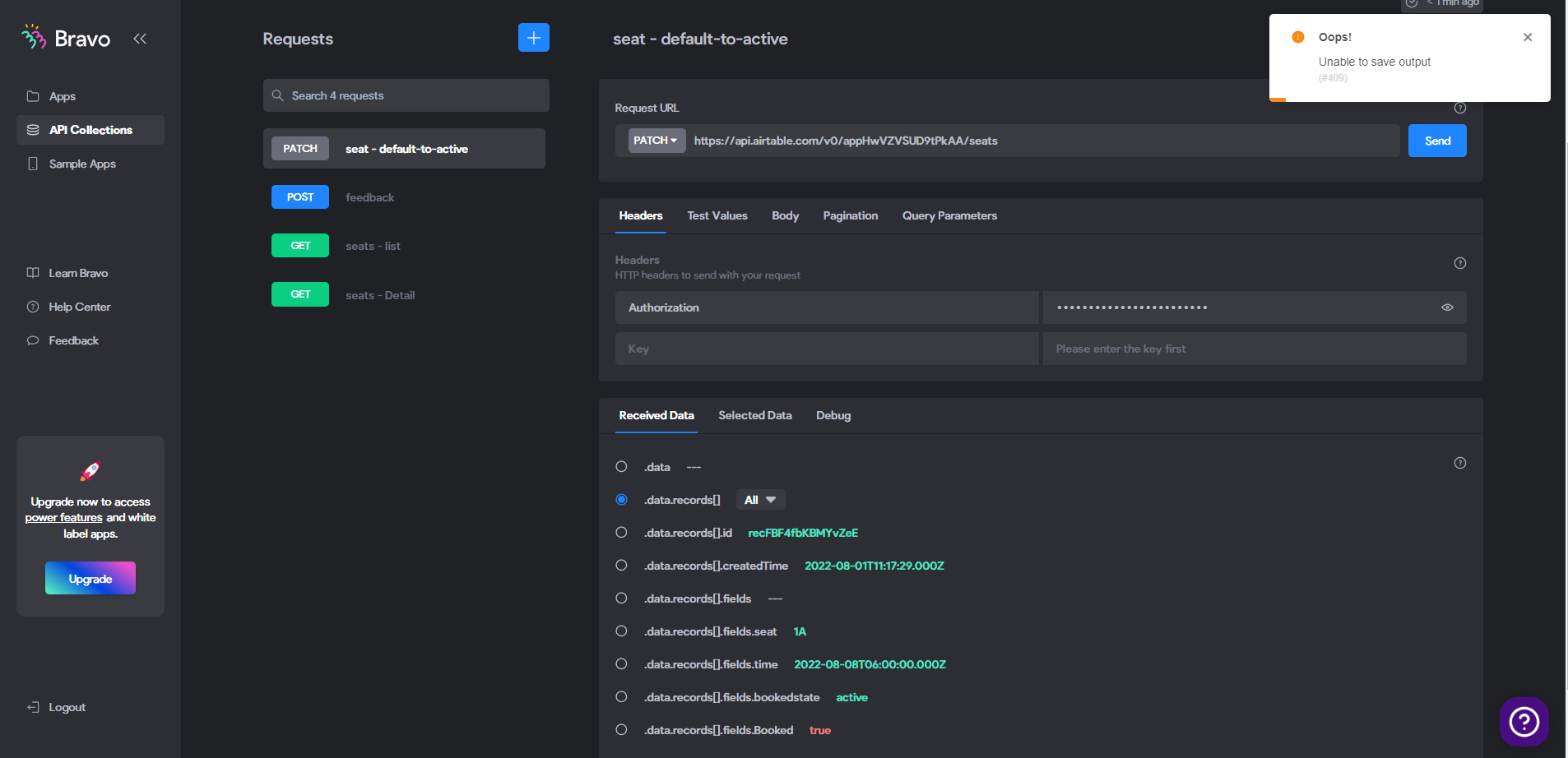Image resolution: width=1568 pixels, height=758 pixels.
Task: Dismiss the Oops notification
Action: 1528,37
